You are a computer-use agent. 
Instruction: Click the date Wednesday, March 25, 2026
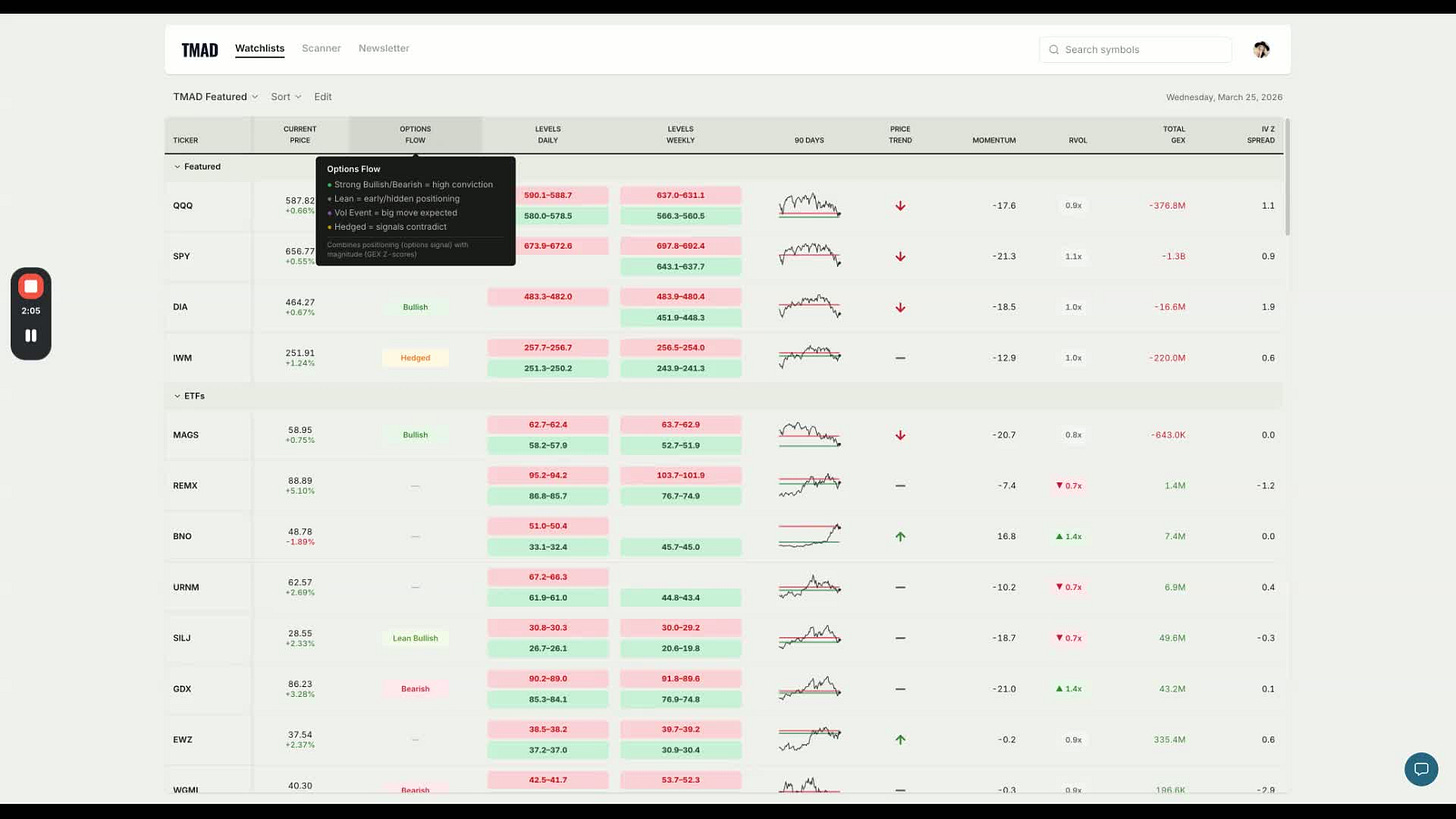(x=1224, y=98)
